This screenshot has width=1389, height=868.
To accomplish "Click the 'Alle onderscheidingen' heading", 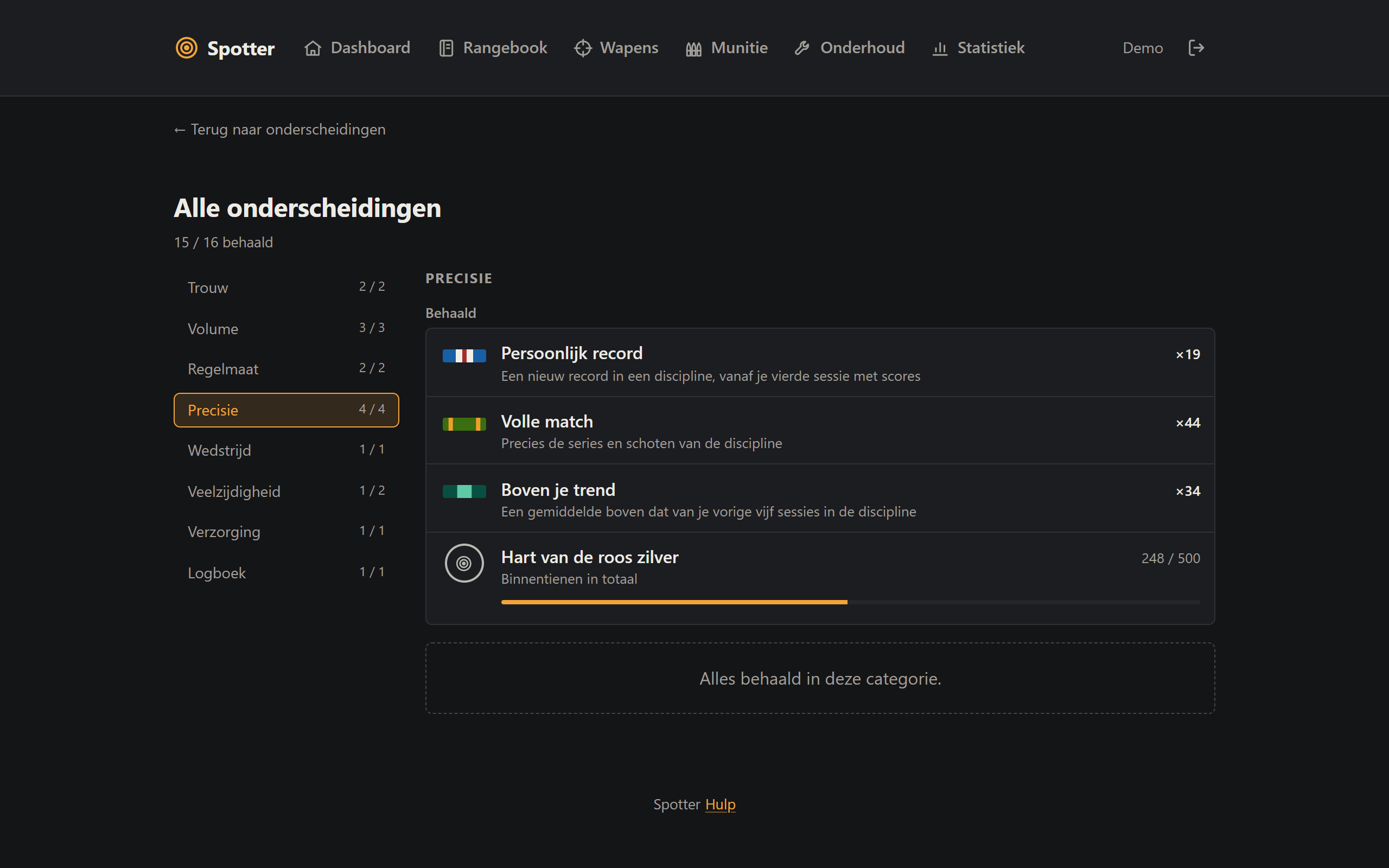I will pyautogui.click(x=308, y=208).
